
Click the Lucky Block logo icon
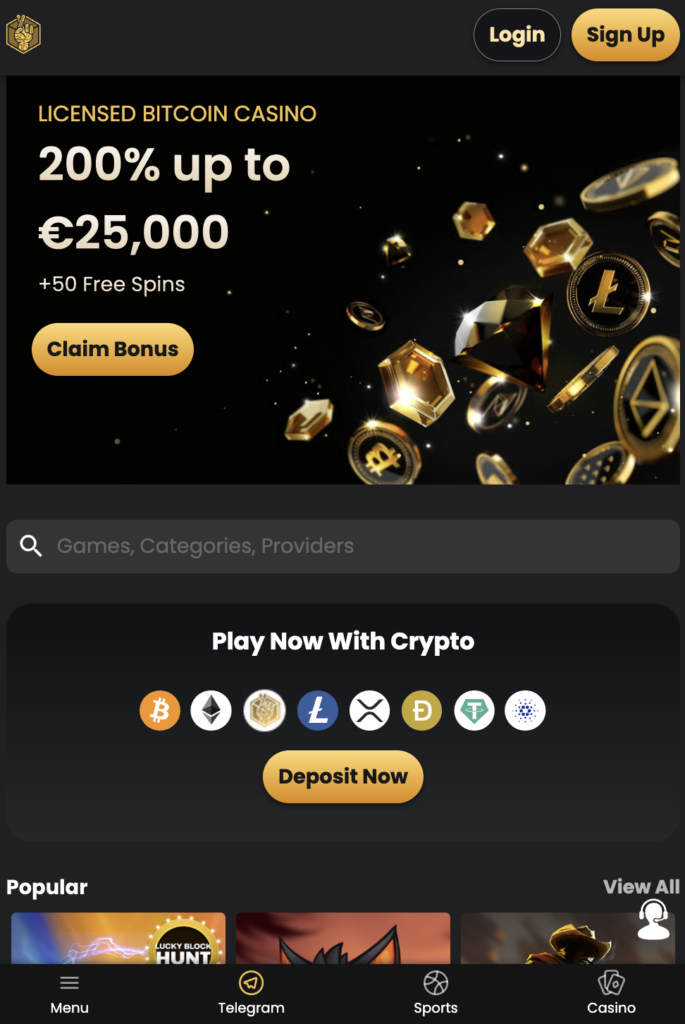[23, 35]
